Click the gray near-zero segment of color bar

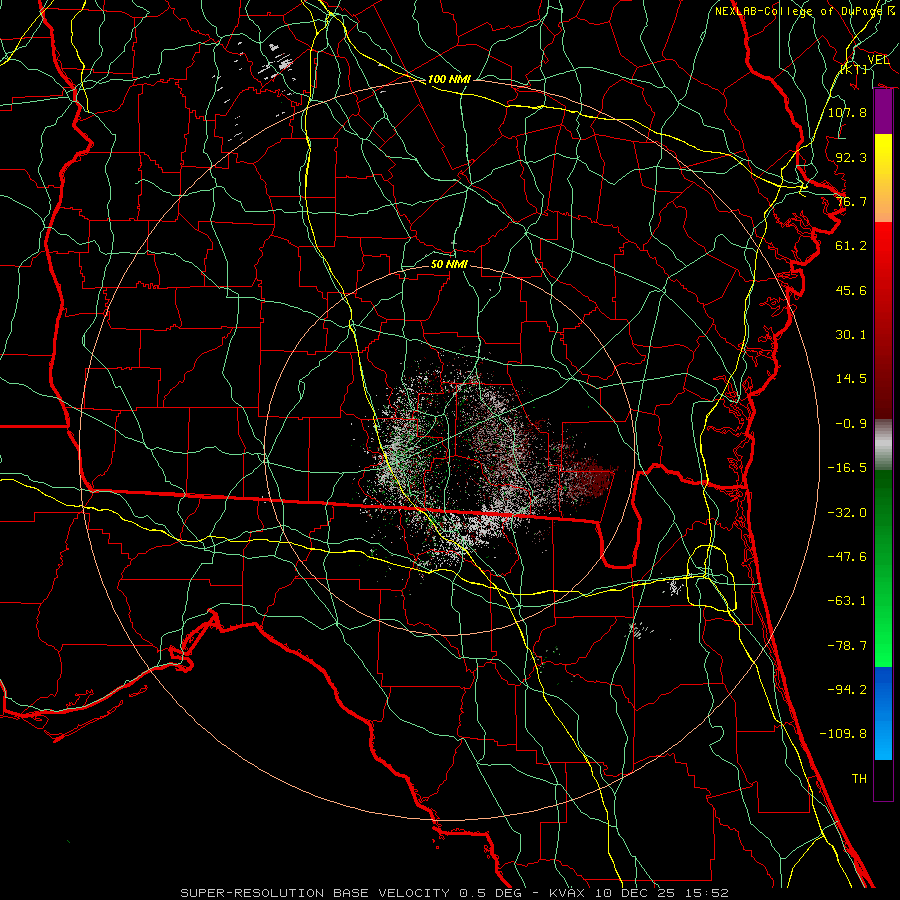coord(883,444)
